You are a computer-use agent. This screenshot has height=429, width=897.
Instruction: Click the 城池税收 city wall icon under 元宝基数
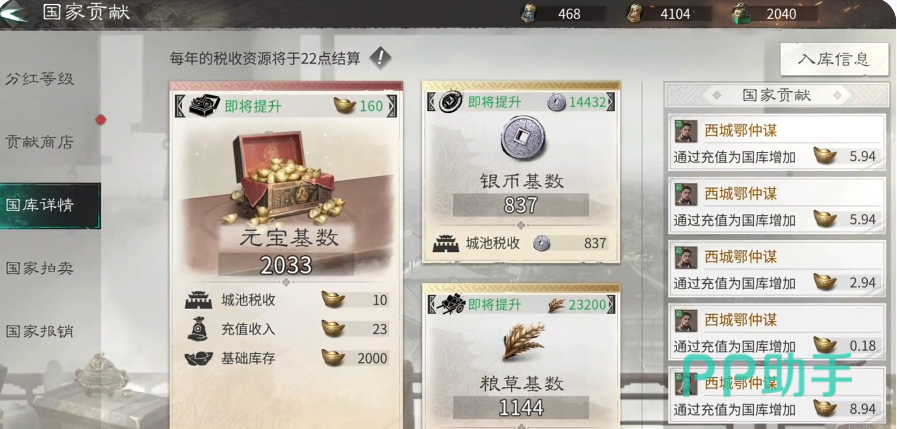click(x=198, y=300)
